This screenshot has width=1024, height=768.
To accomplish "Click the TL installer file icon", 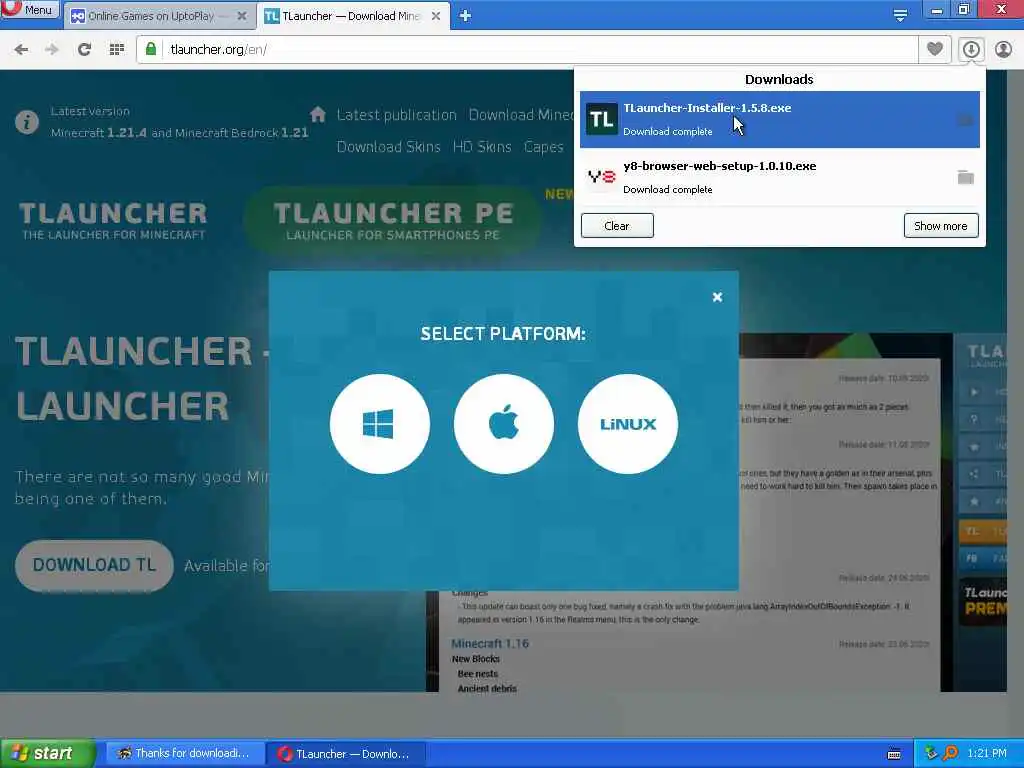I will click(x=601, y=120).
